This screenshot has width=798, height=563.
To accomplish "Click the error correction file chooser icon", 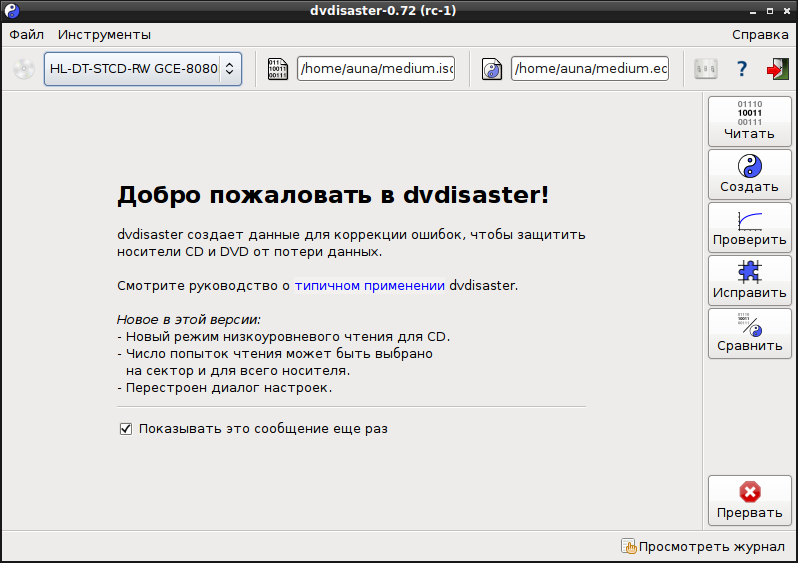I will click(x=492, y=69).
